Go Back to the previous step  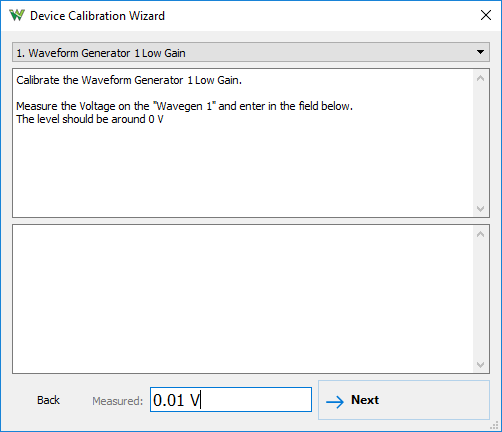[48, 400]
